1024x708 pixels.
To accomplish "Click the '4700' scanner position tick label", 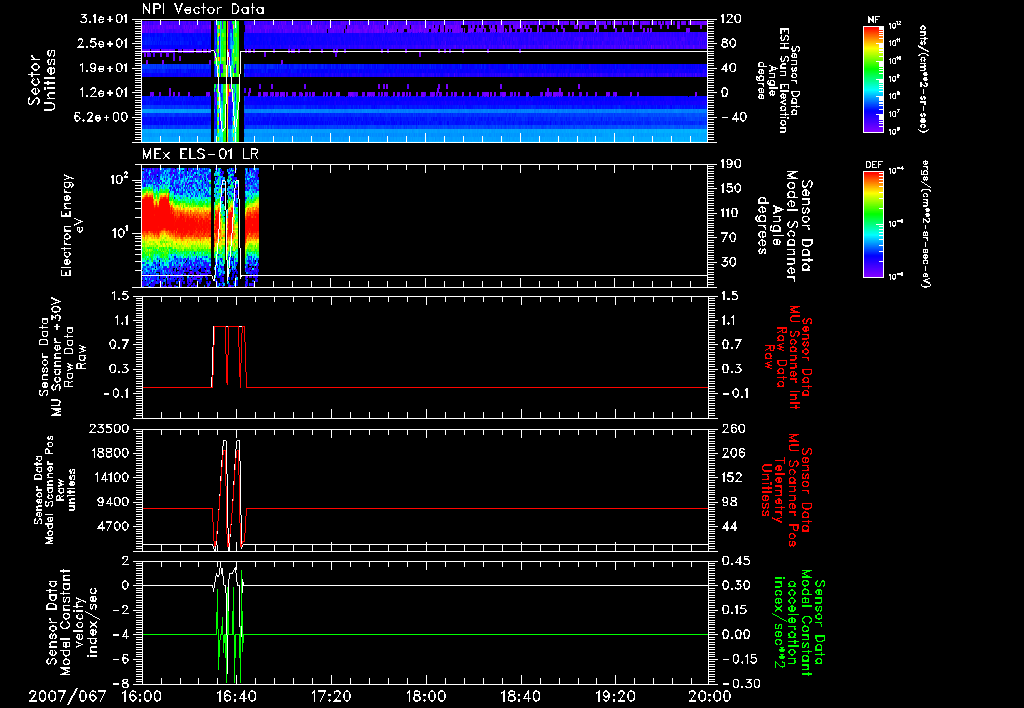I will point(114,526).
